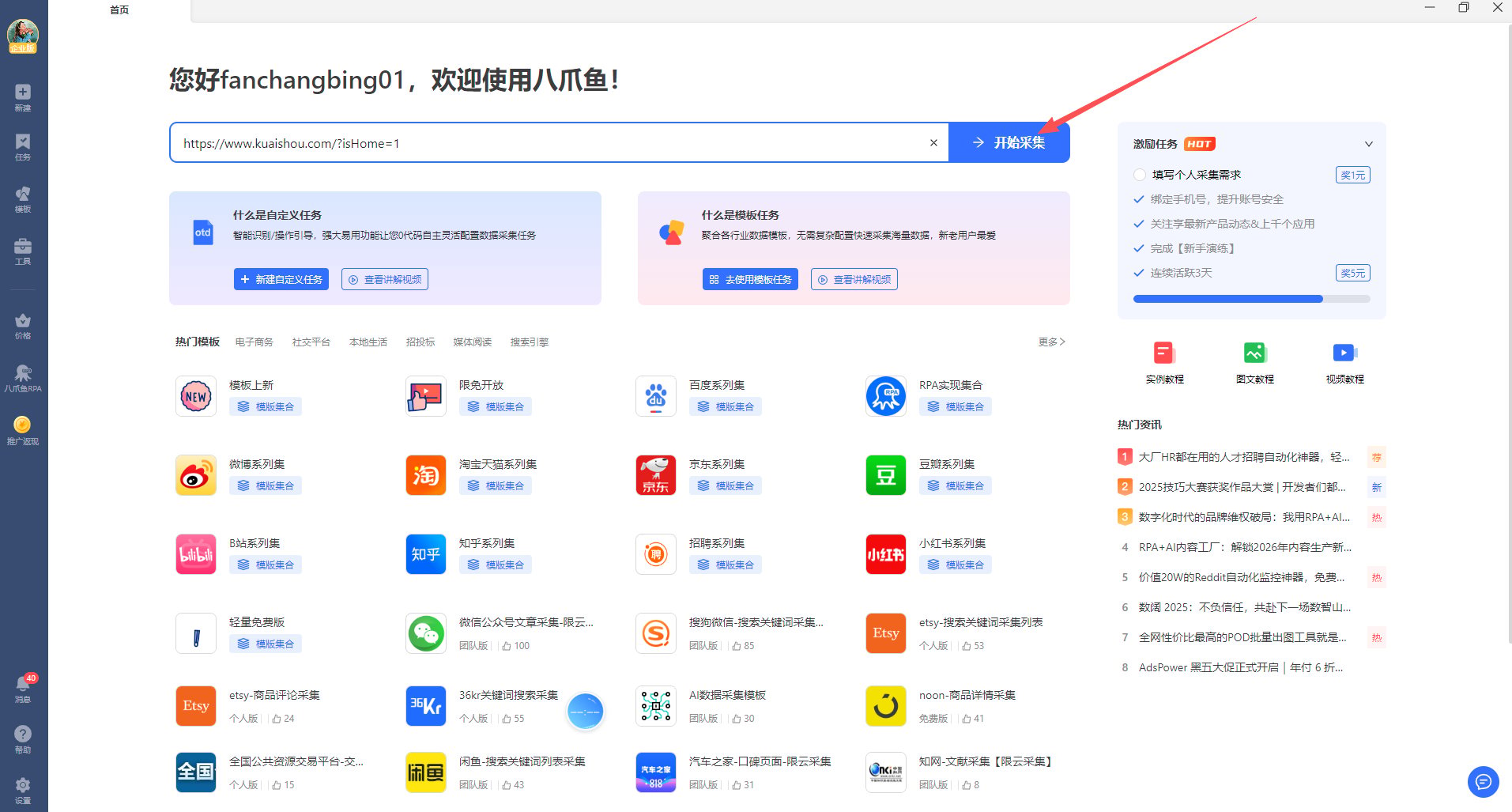Open 招聘系列集 模版集合 tag
1512x812 pixels.
(726, 565)
